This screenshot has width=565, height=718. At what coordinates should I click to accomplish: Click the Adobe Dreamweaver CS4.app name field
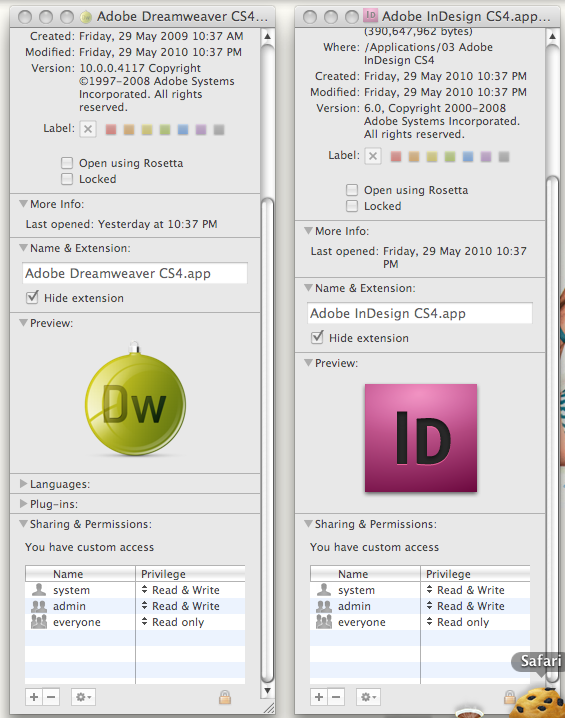tap(135, 273)
